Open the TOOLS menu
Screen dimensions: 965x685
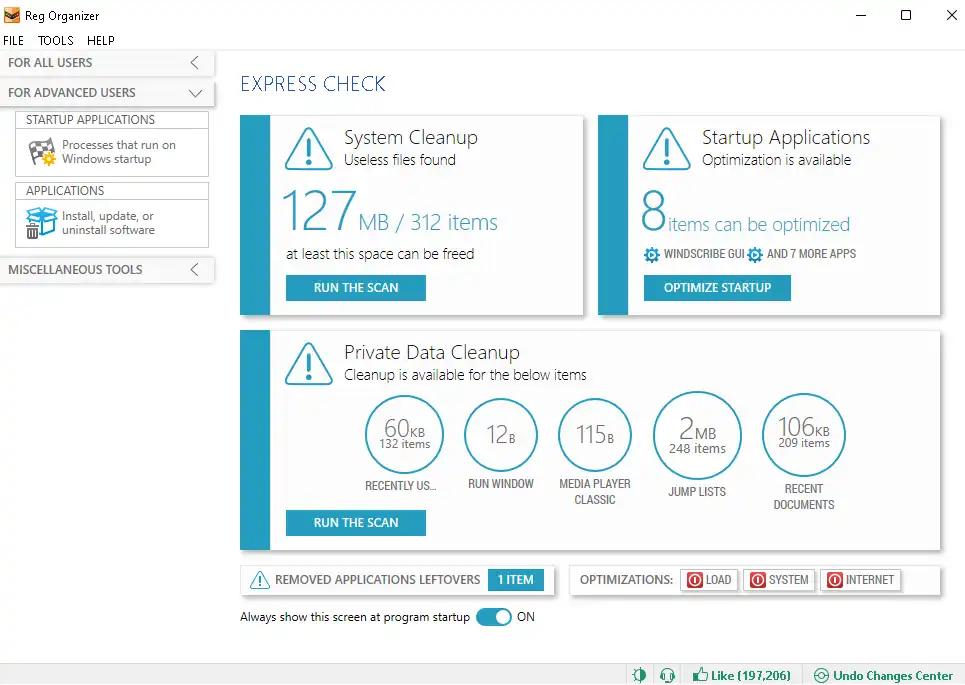[56, 41]
